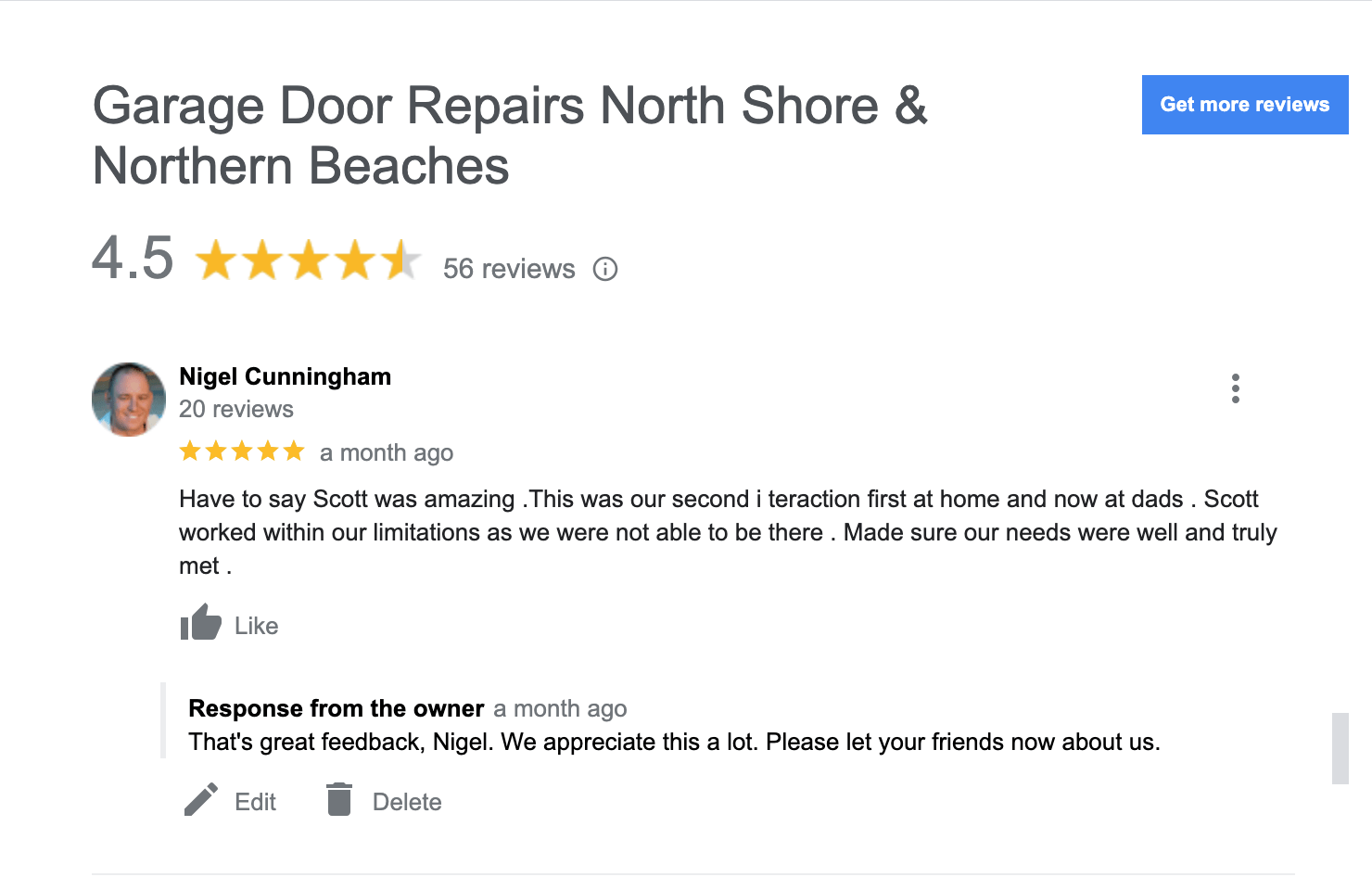Click the Edit text label
1372x877 pixels.
255,802
